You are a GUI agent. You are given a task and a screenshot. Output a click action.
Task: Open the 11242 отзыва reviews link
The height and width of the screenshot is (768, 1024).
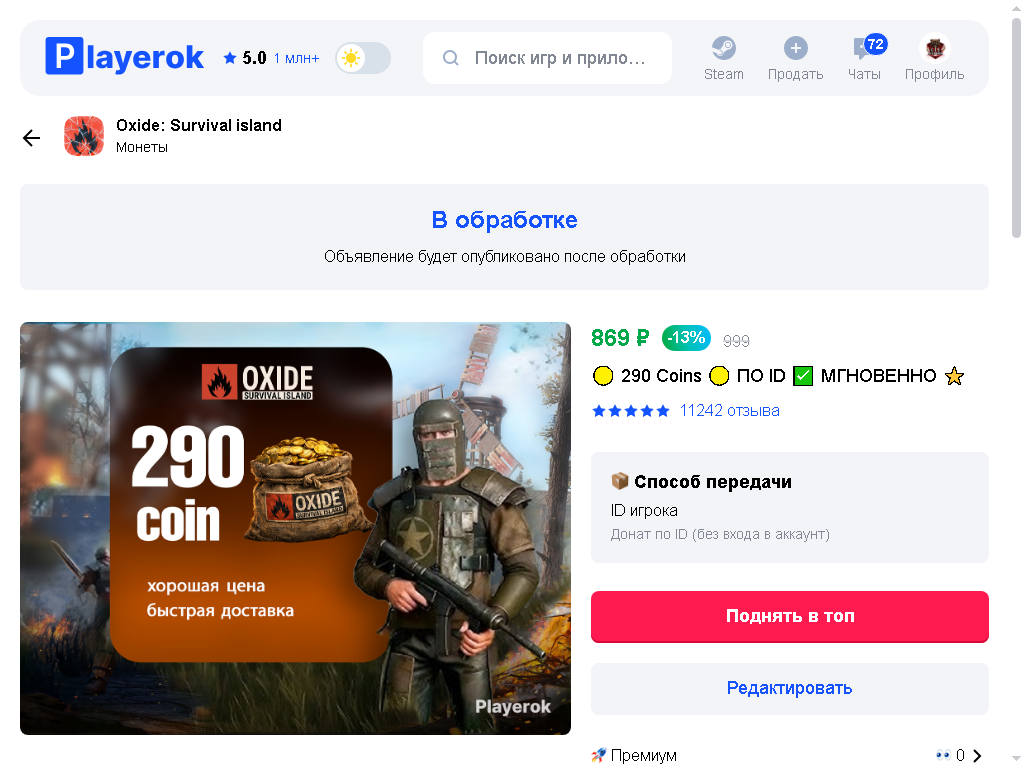coord(729,411)
